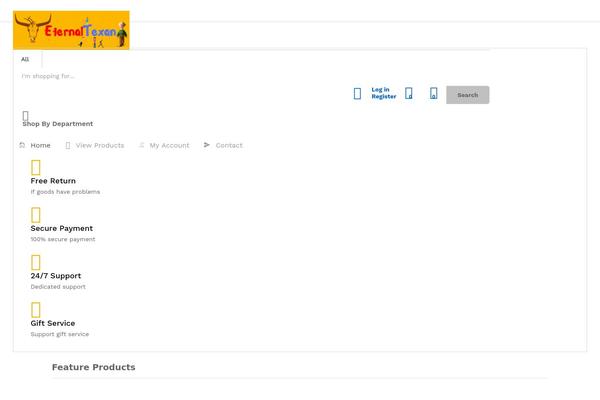Click the Home icon in navigation
Screen dimensions: 600x400
point(22,145)
